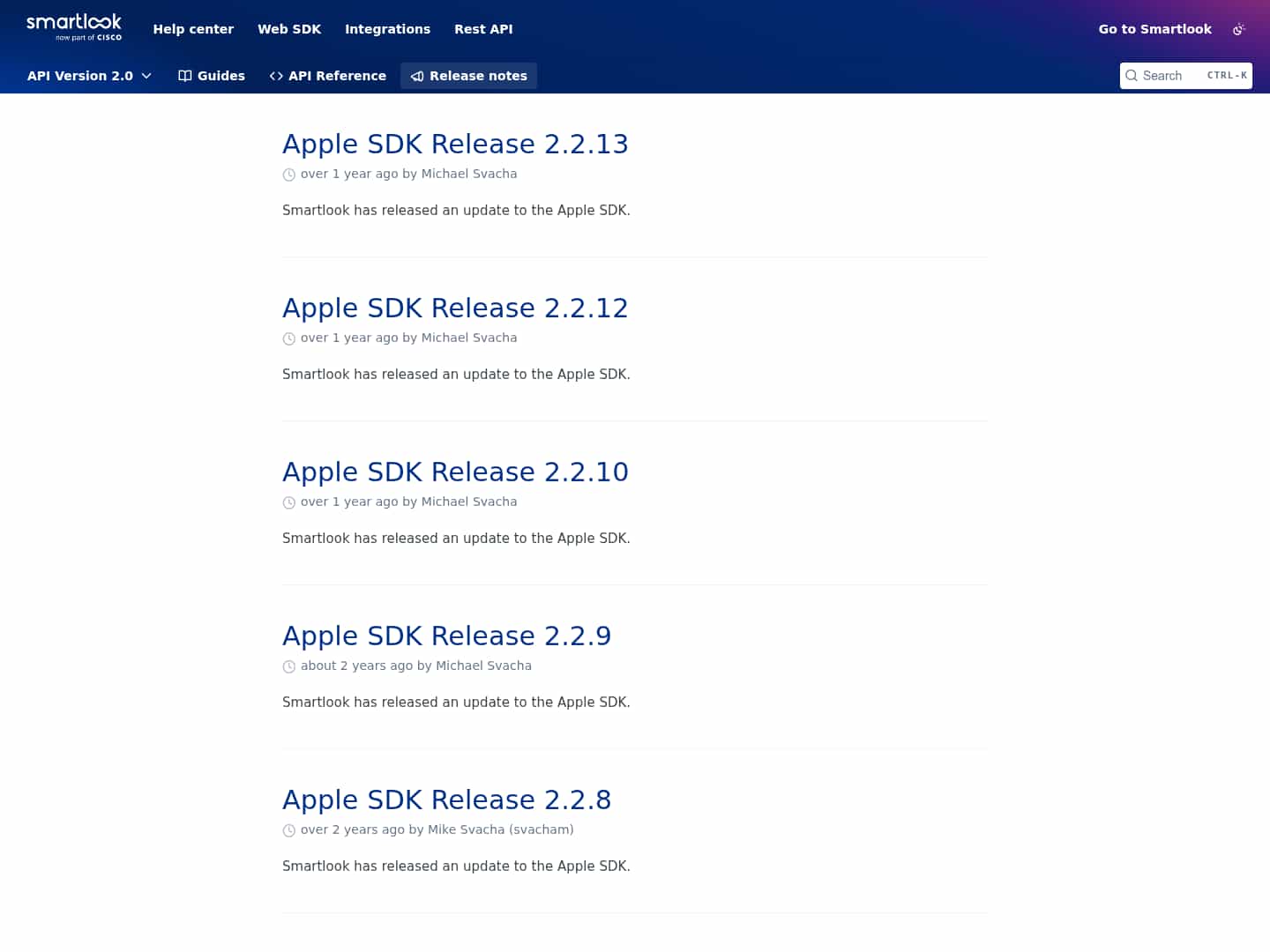Click the Go to Smartlook button
This screenshot has width=1270, height=952.
1154,29
